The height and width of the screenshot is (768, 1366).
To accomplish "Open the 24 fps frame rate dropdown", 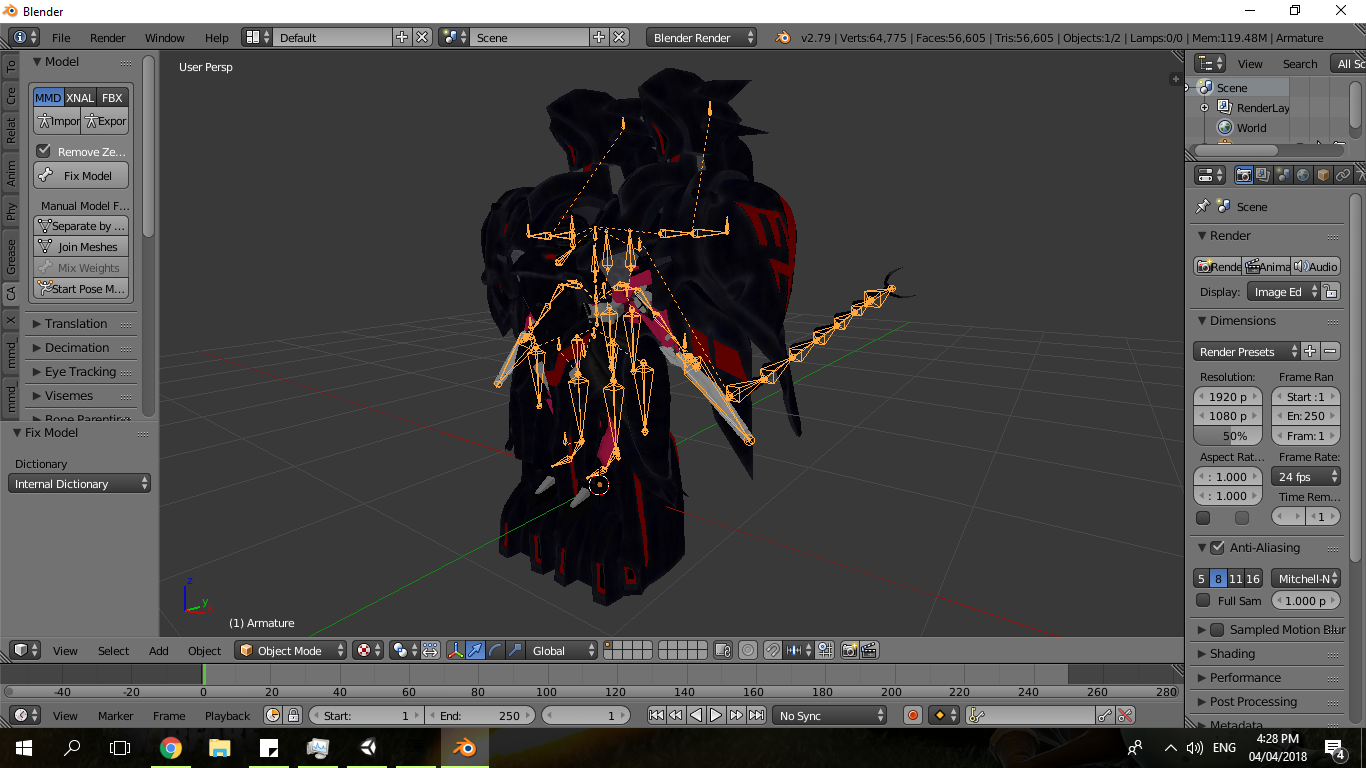I will coord(1305,477).
